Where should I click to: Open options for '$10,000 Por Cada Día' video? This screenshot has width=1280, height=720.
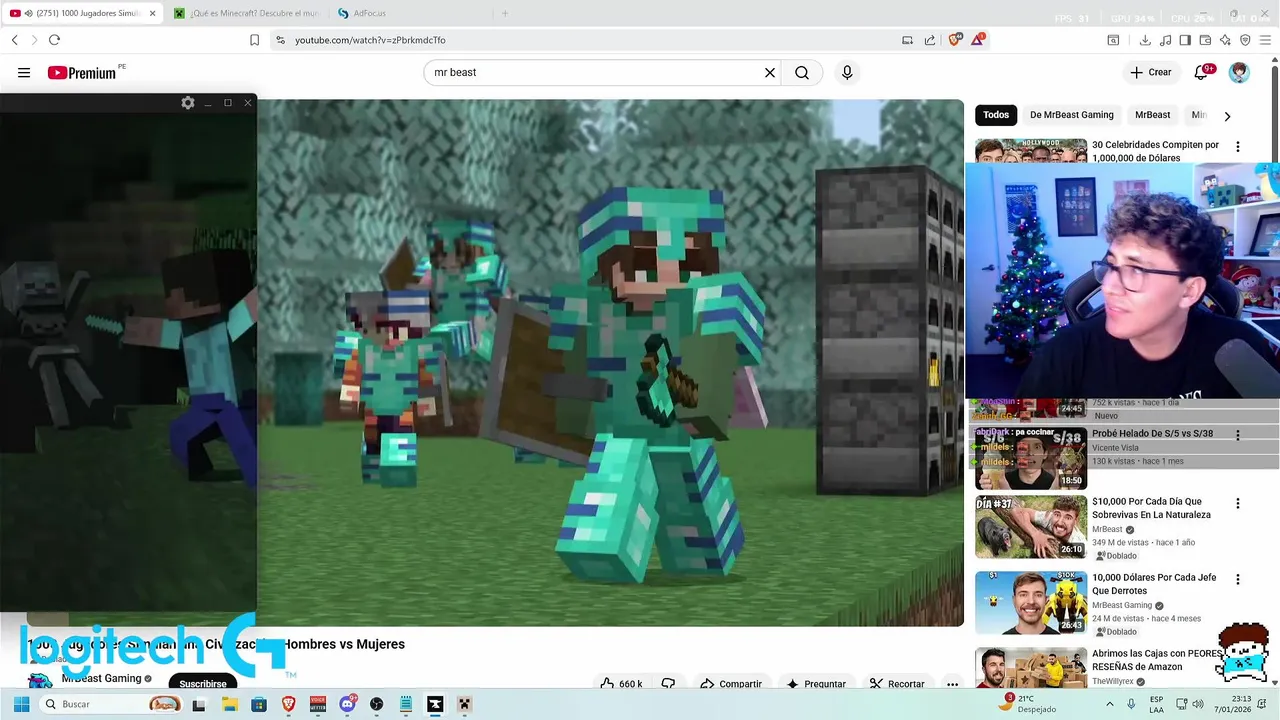[x=1237, y=504]
